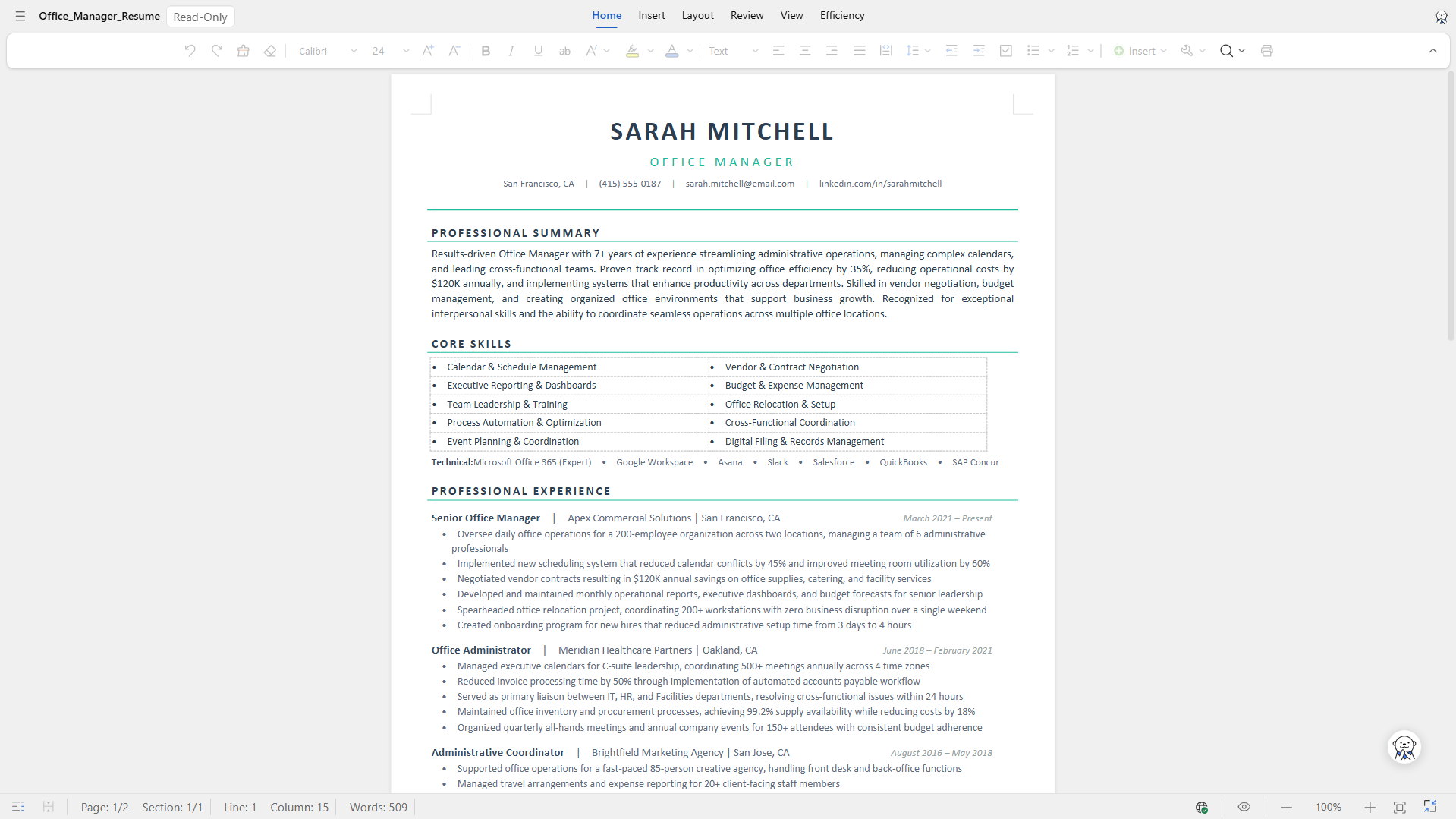Zoom in with the plus button
This screenshot has height=819, width=1456.
pos(1370,807)
